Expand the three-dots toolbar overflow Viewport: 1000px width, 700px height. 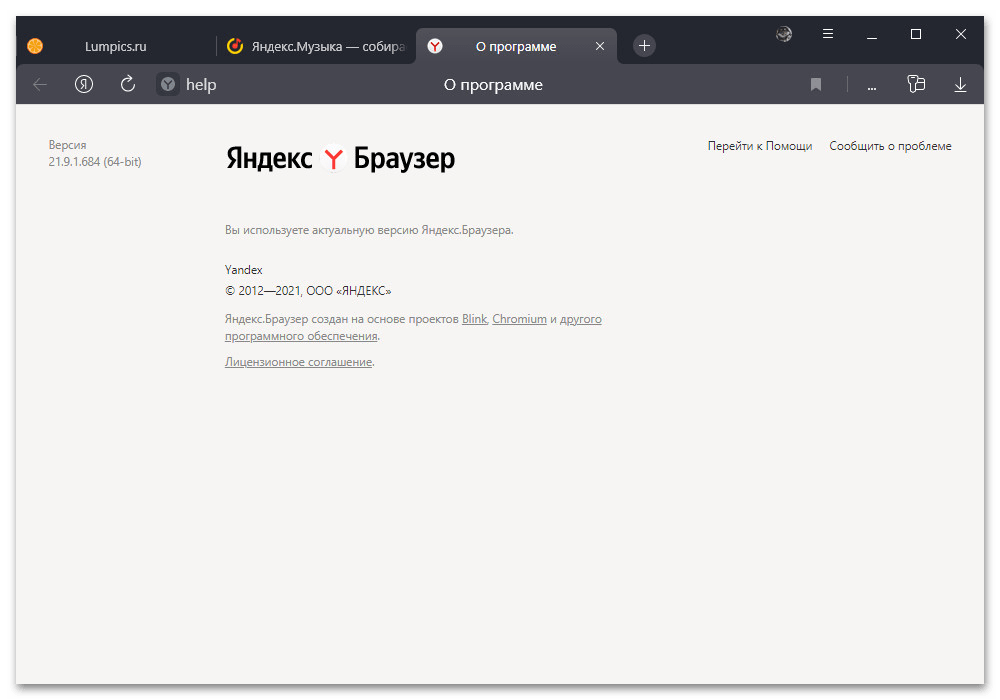click(x=872, y=86)
